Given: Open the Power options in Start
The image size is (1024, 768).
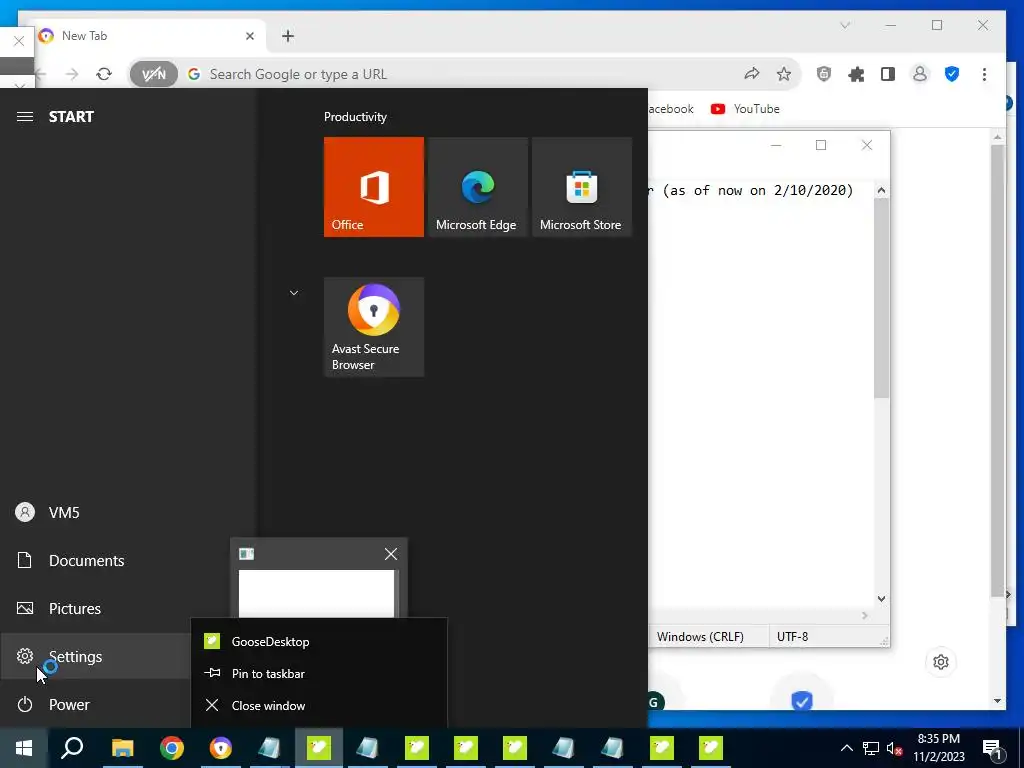Looking at the screenshot, I should (x=95, y=705).
